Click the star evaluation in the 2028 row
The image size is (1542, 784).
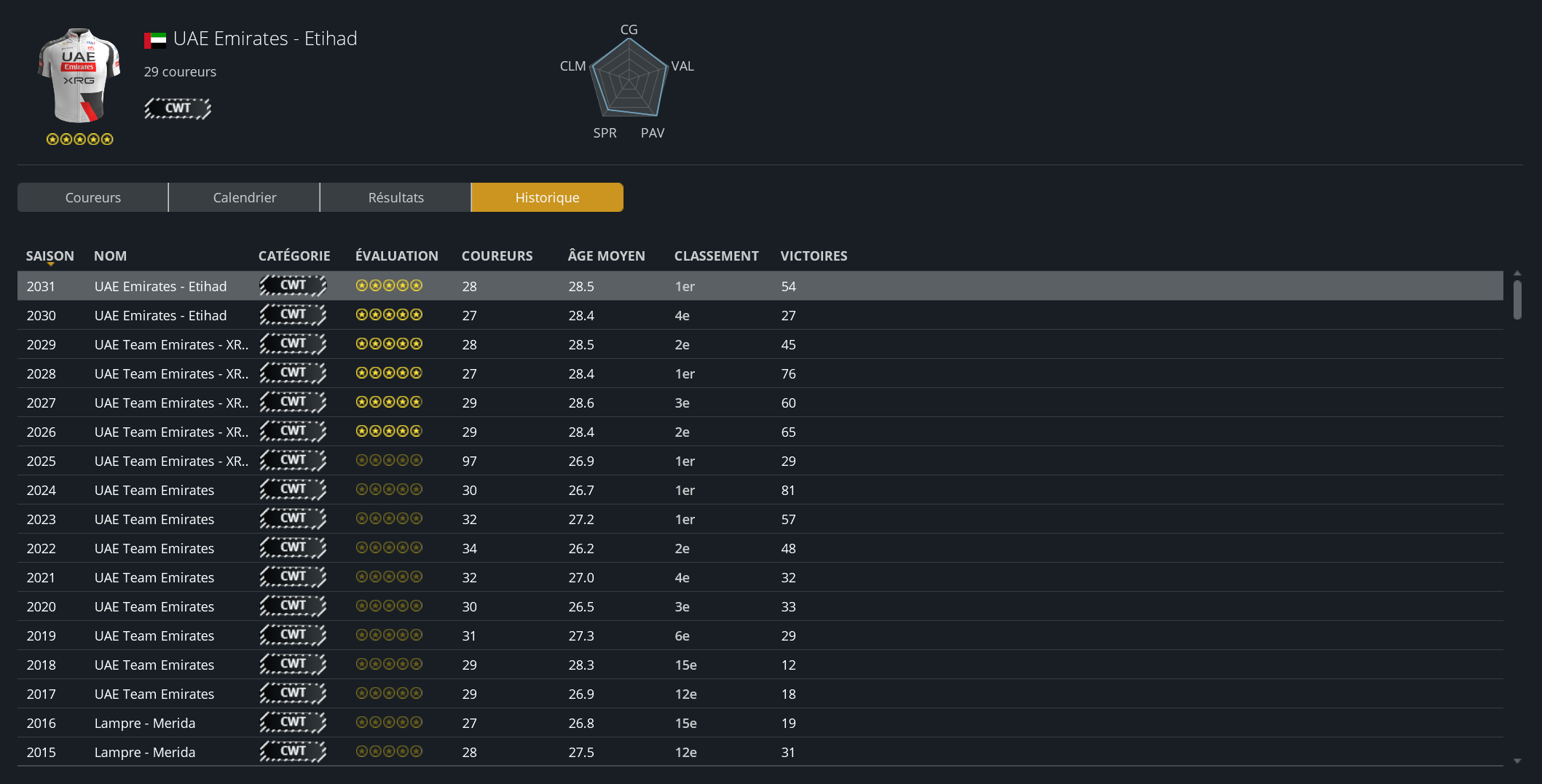(x=388, y=373)
